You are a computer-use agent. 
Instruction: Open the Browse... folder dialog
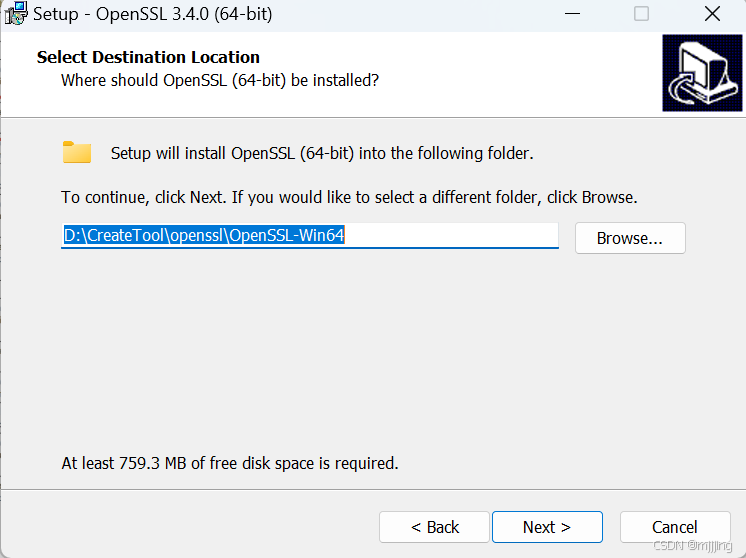[630, 238]
